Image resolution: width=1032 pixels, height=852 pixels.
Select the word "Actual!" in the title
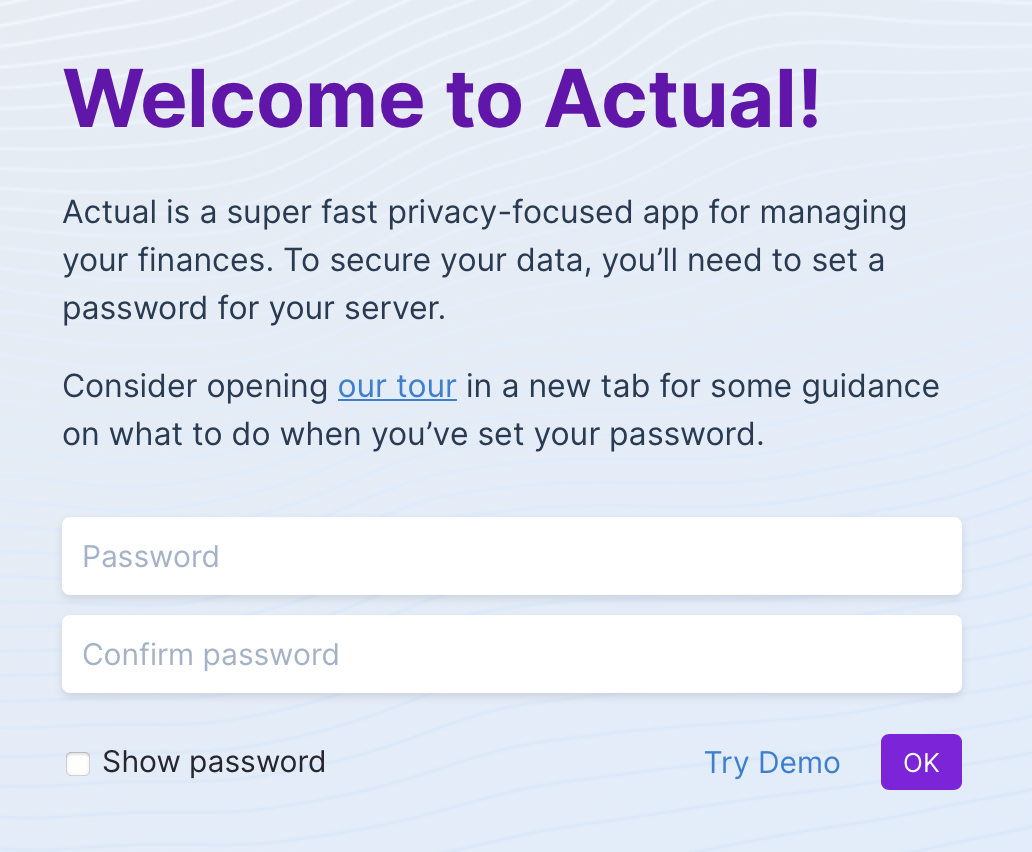click(x=683, y=98)
